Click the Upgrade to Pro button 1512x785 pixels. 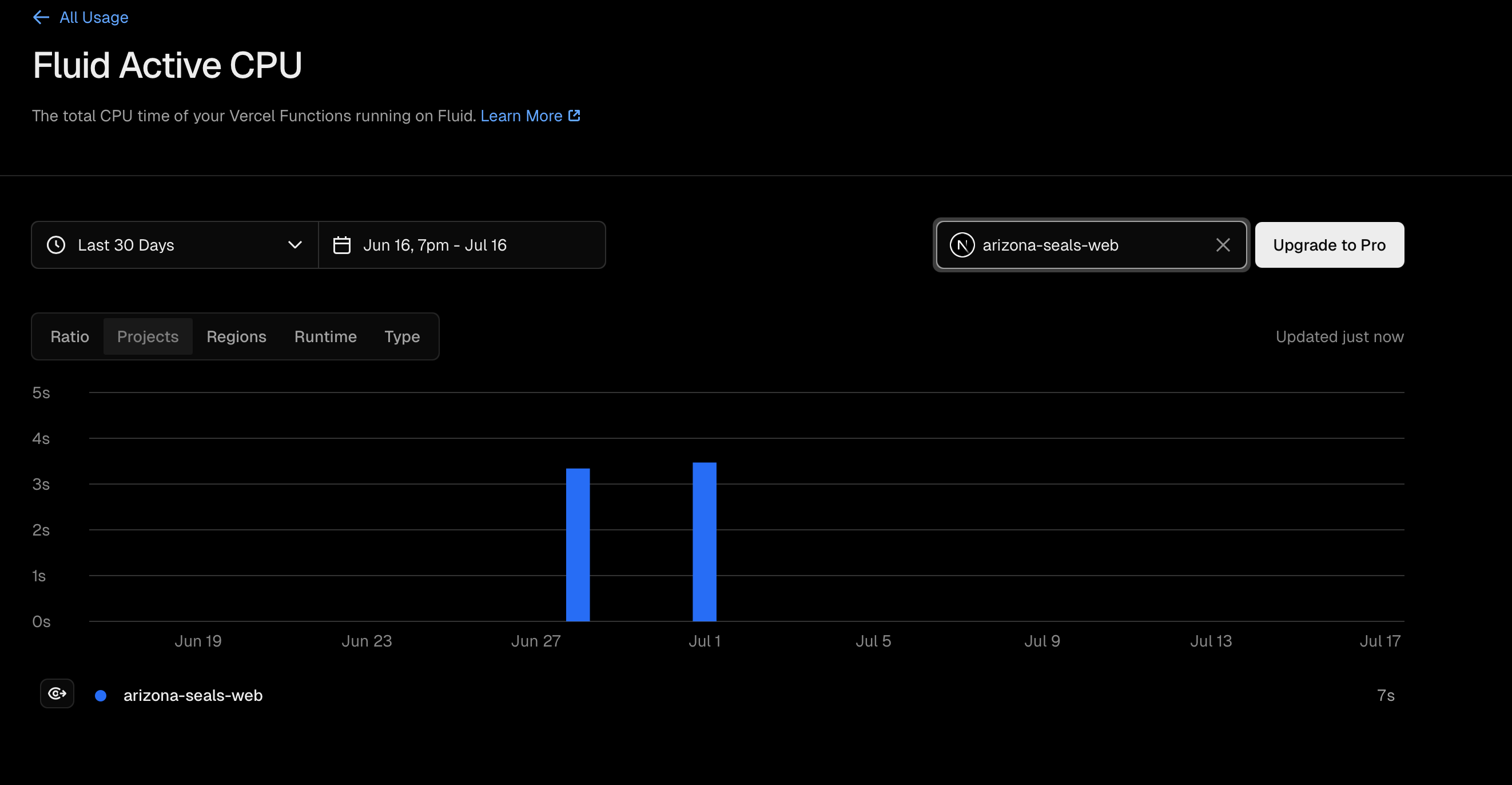coord(1330,245)
